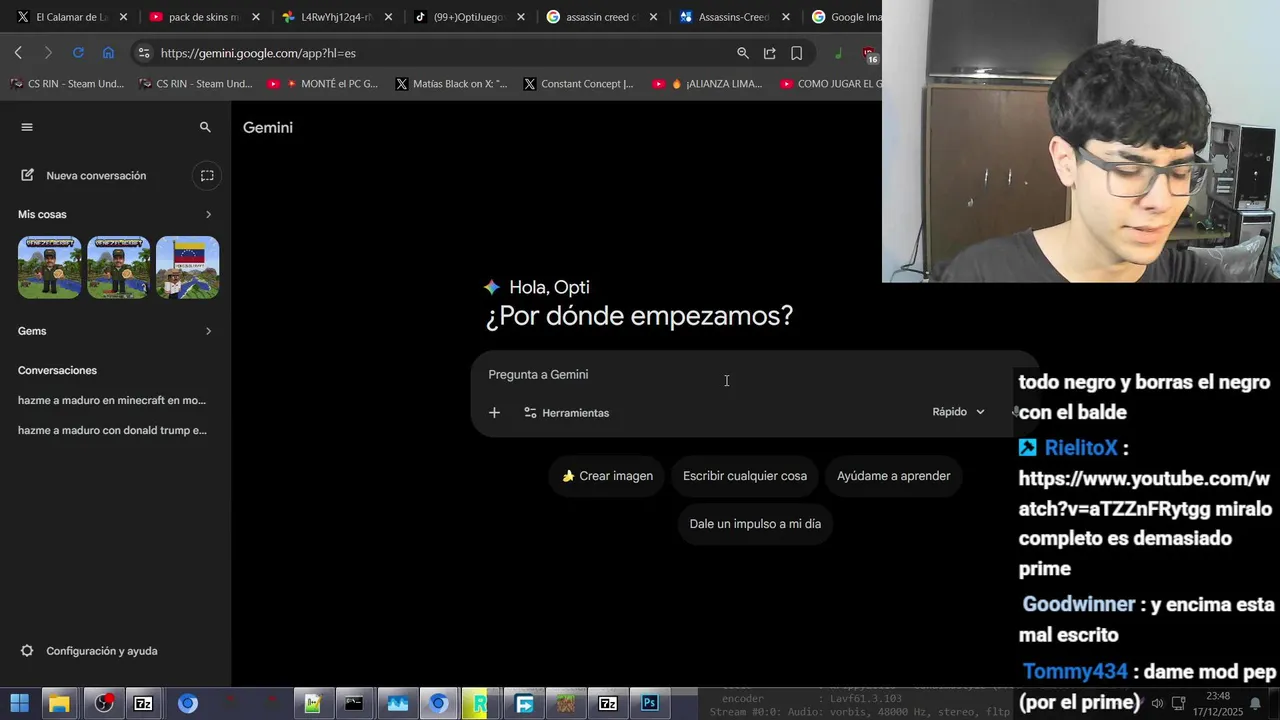Open OBS Studio from the taskbar
This screenshot has width=1280, height=720.
tap(103, 703)
